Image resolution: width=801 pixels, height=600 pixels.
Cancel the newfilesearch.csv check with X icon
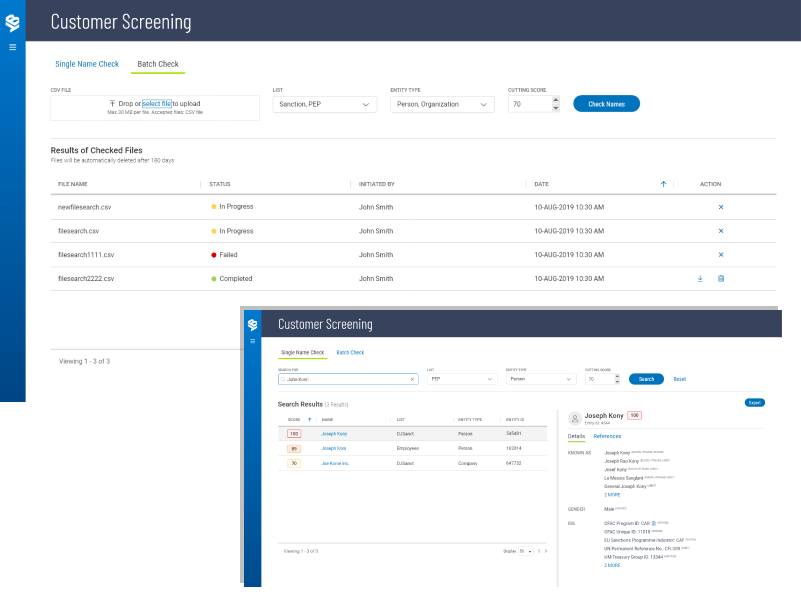pyautogui.click(x=721, y=207)
